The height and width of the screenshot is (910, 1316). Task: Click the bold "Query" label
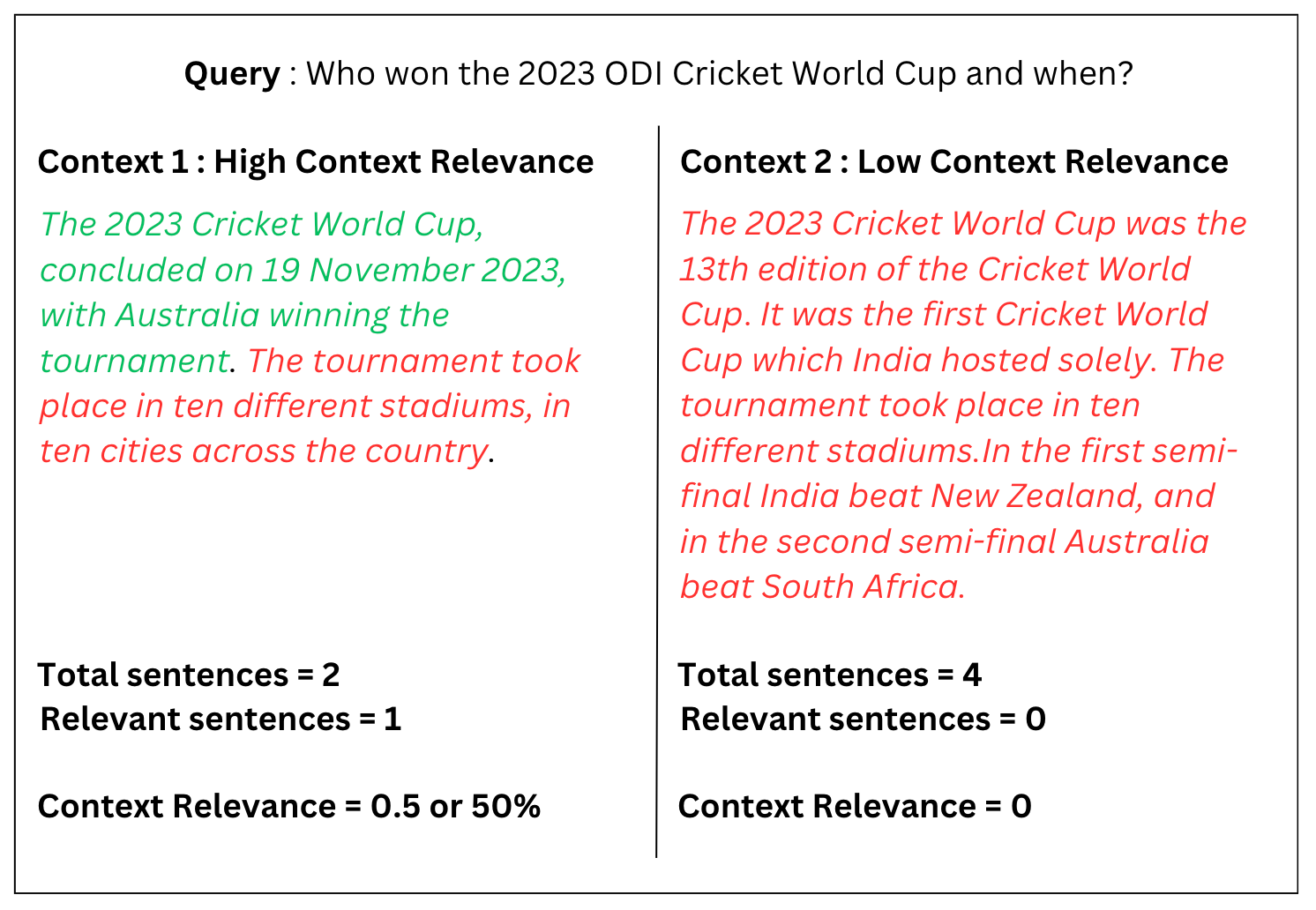(x=231, y=73)
